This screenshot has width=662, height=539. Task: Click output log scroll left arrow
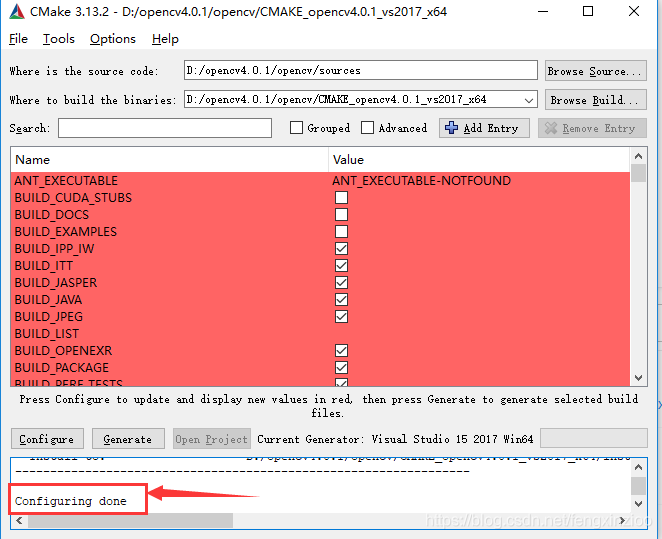19,520
